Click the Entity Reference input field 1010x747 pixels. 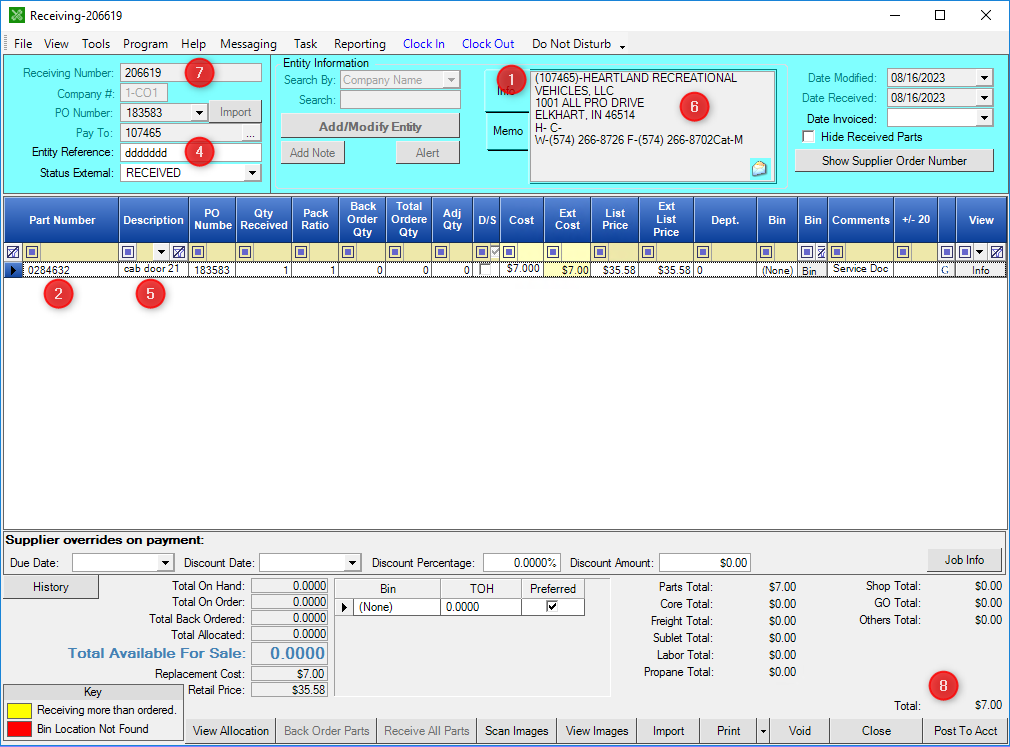click(x=191, y=153)
